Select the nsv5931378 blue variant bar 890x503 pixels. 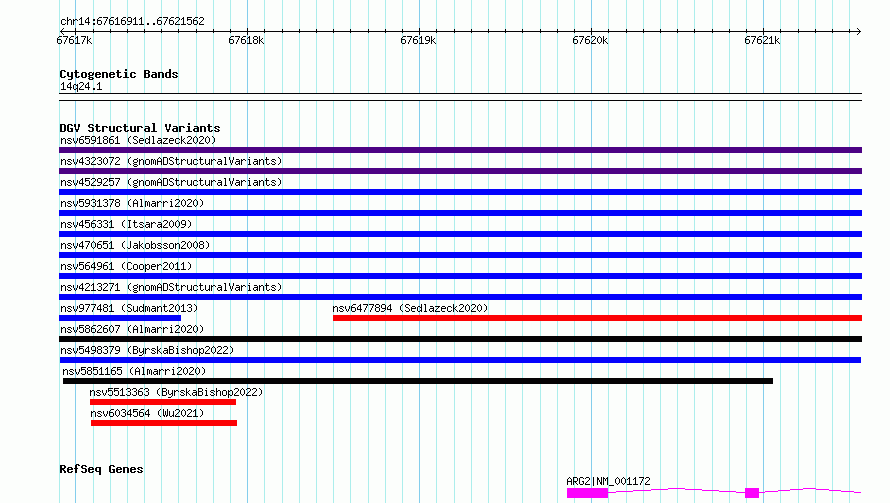[x=460, y=213]
